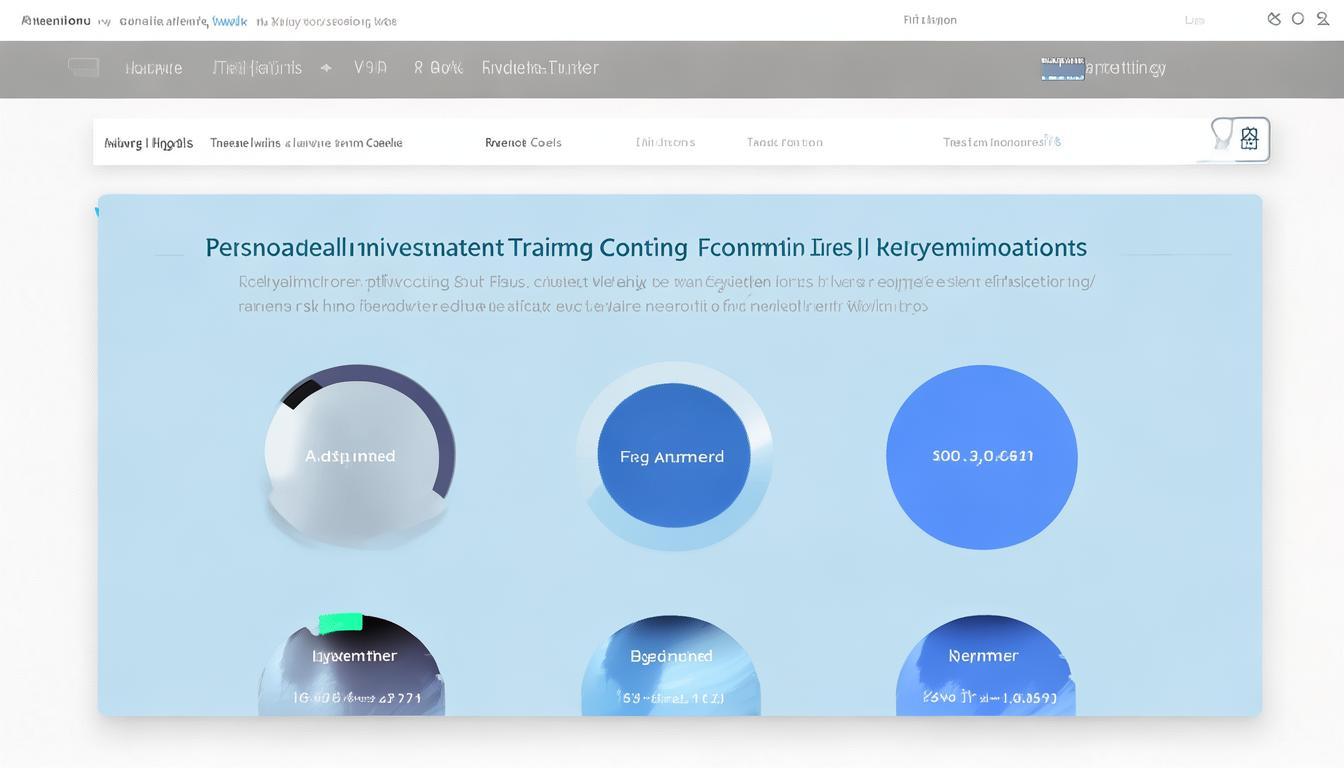This screenshot has height=768, width=1344.
Task: Select the 'Tande fonton' tab
Action: coord(784,143)
